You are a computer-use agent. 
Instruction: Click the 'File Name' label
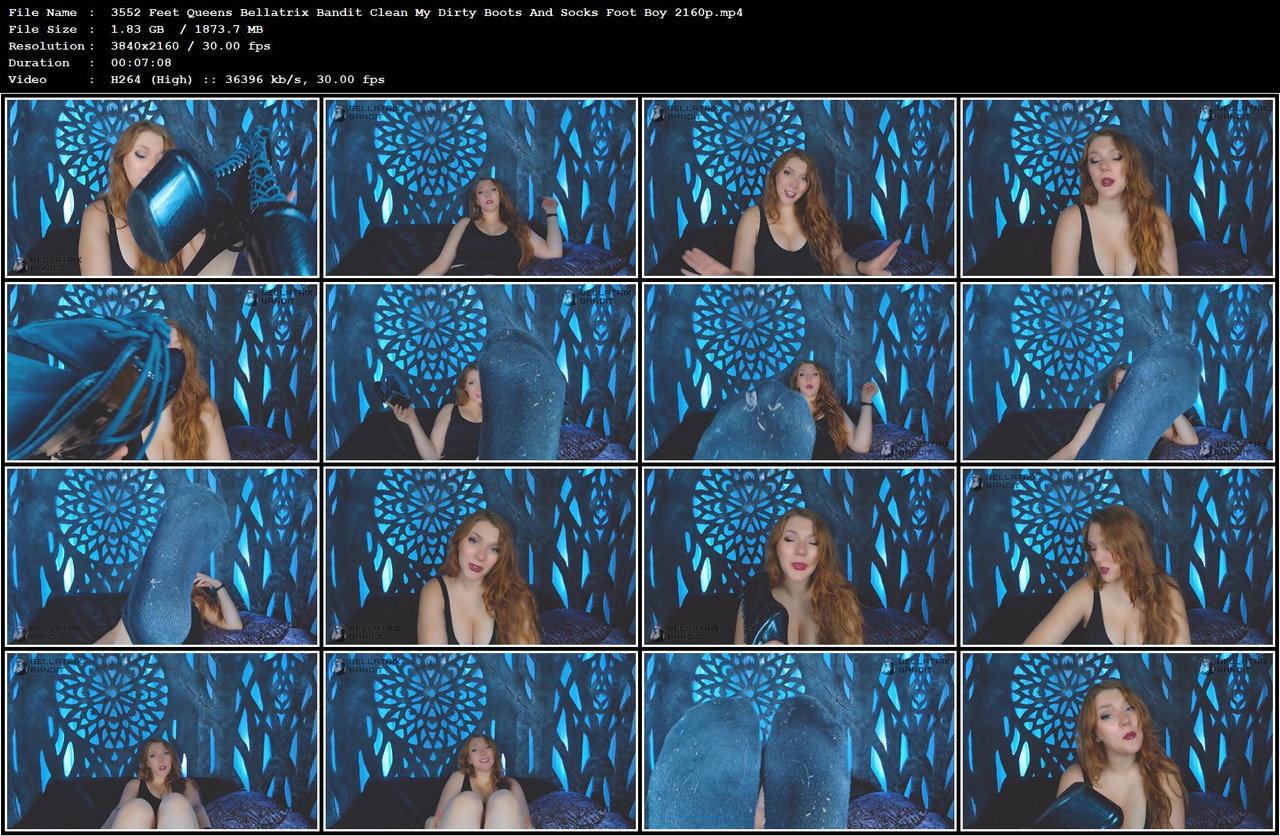click(43, 13)
